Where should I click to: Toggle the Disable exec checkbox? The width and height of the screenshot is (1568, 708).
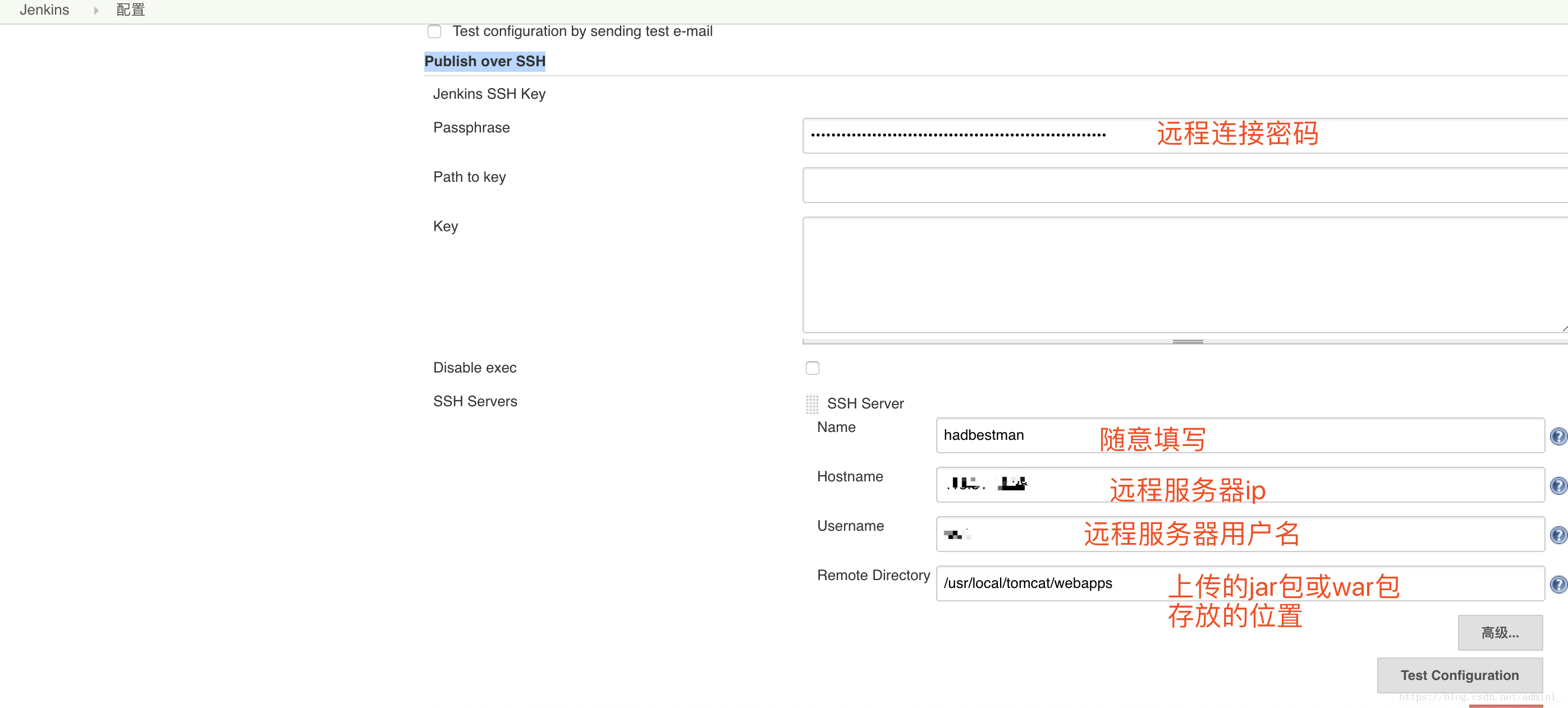click(x=812, y=367)
